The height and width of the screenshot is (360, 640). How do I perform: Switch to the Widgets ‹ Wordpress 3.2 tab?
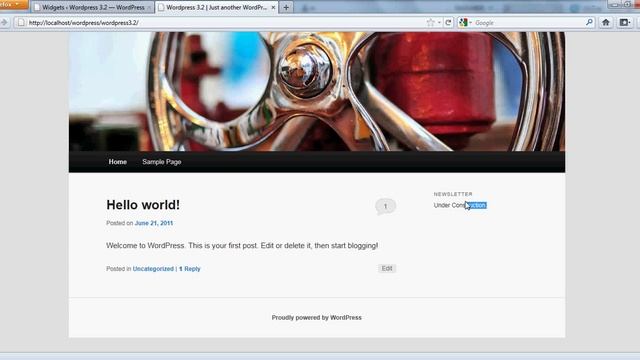[93, 7]
